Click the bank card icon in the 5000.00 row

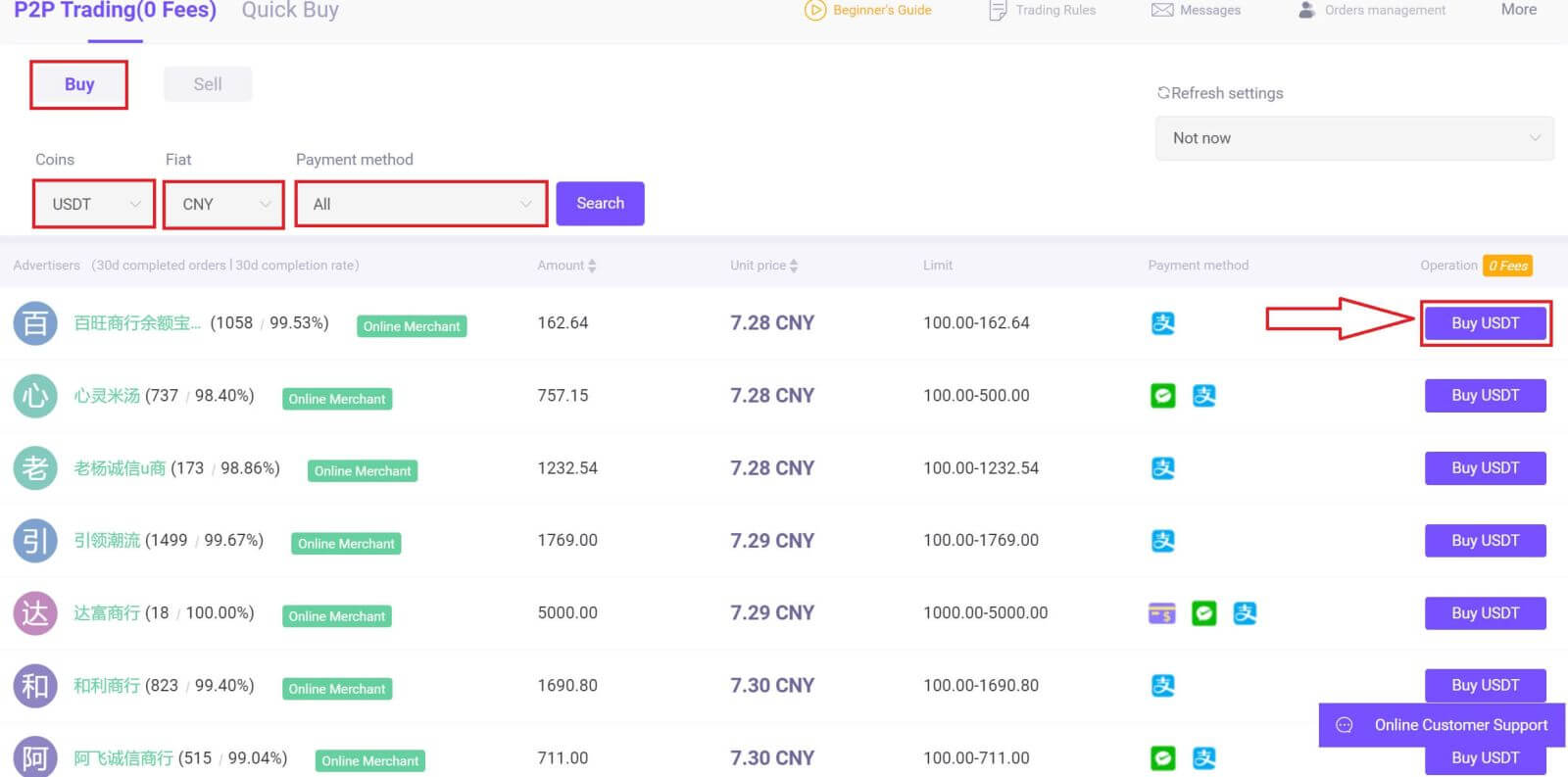click(1162, 613)
